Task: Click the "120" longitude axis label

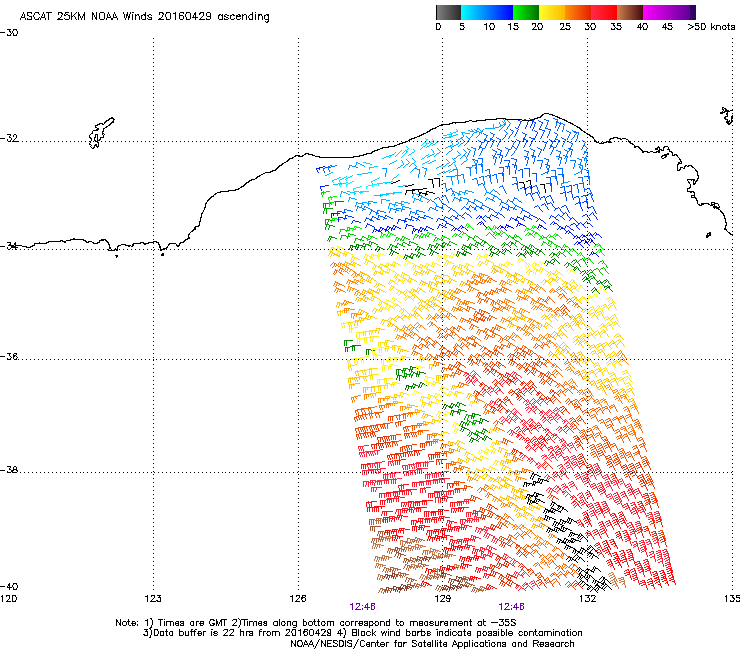Action: click(x=8, y=599)
